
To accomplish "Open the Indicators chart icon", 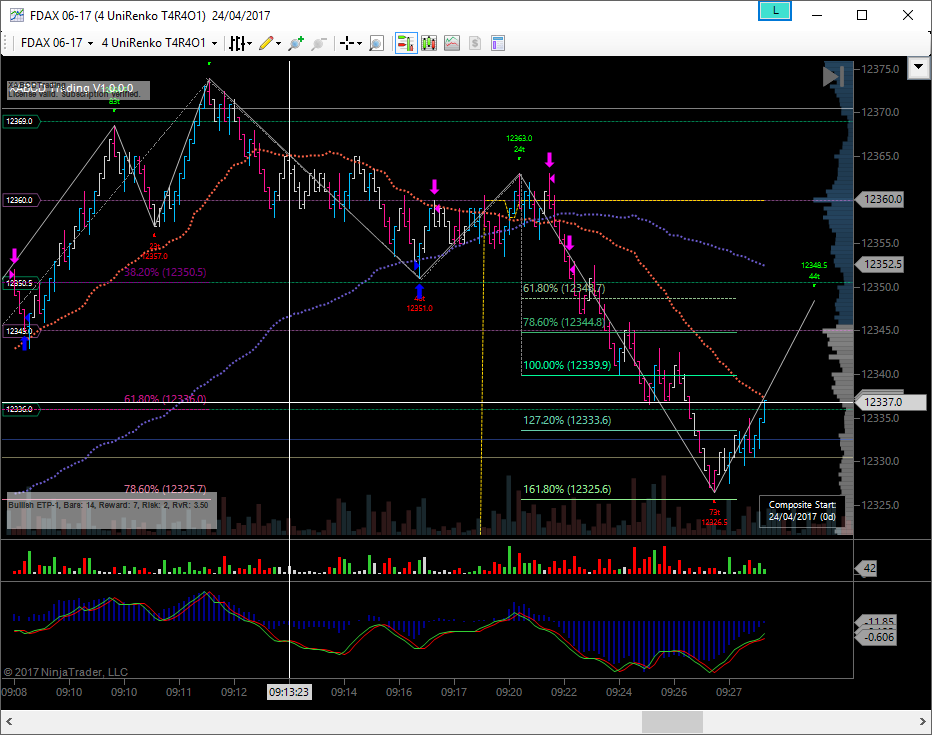I will point(452,43).
